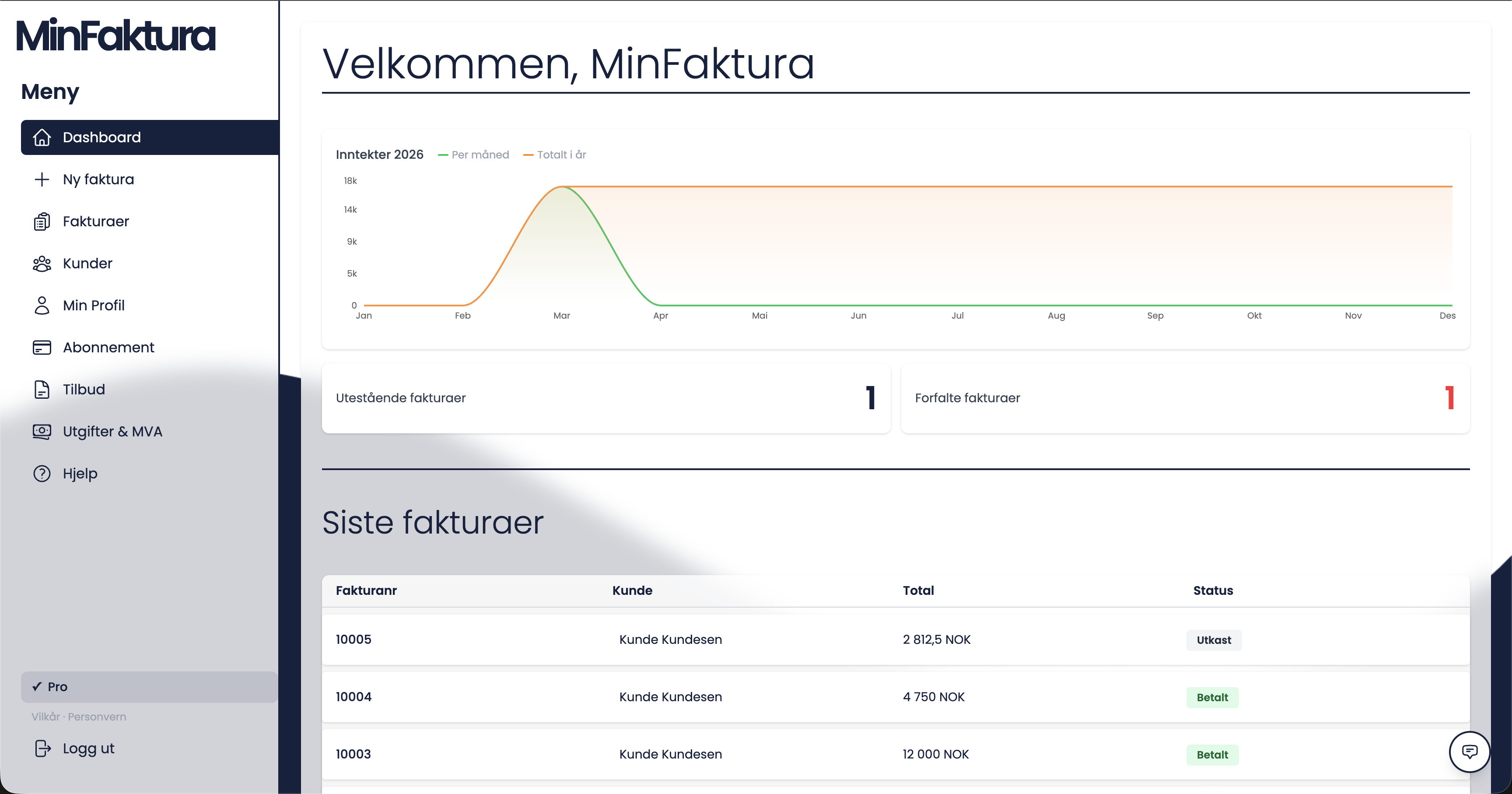Select invoice 10004 in Siste fakturaer

[353, 696]
